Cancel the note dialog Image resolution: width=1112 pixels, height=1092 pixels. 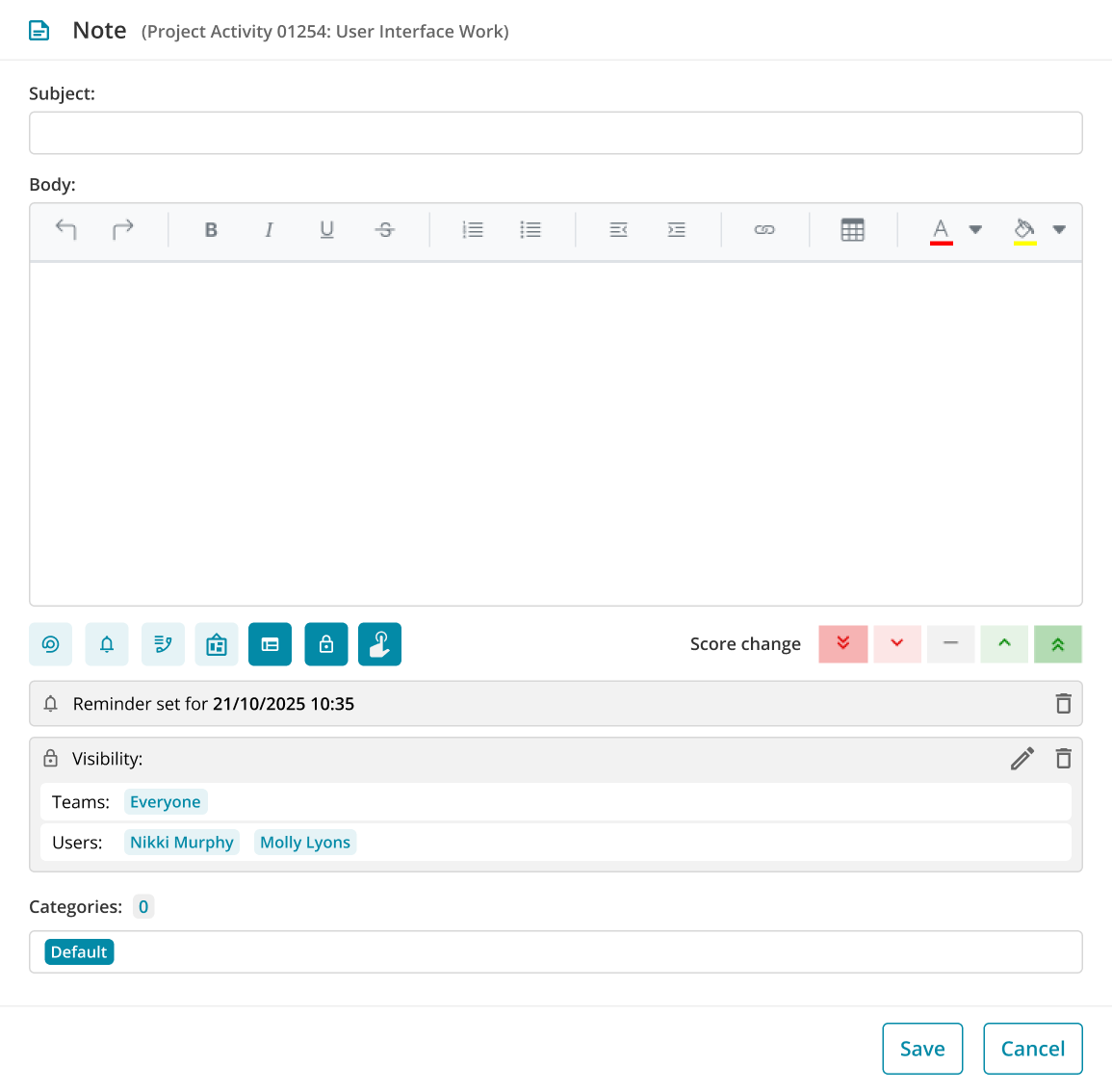(x=1032, y=1049)
